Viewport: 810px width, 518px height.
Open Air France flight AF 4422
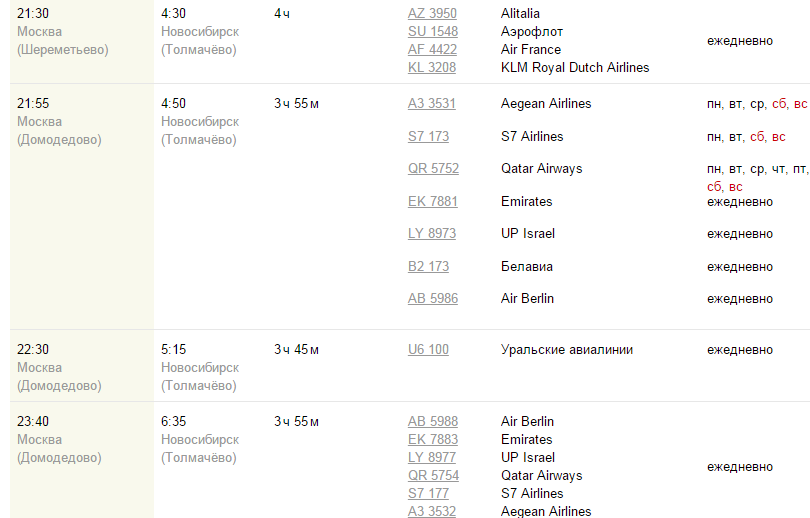point(432,50)
